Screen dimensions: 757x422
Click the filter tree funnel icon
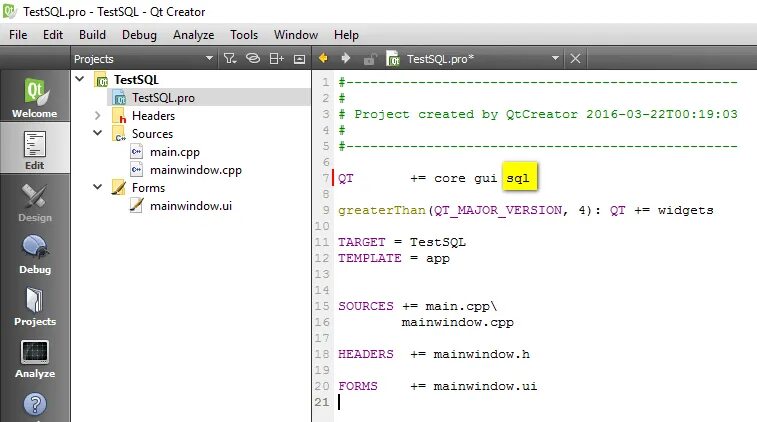(230, 59)
